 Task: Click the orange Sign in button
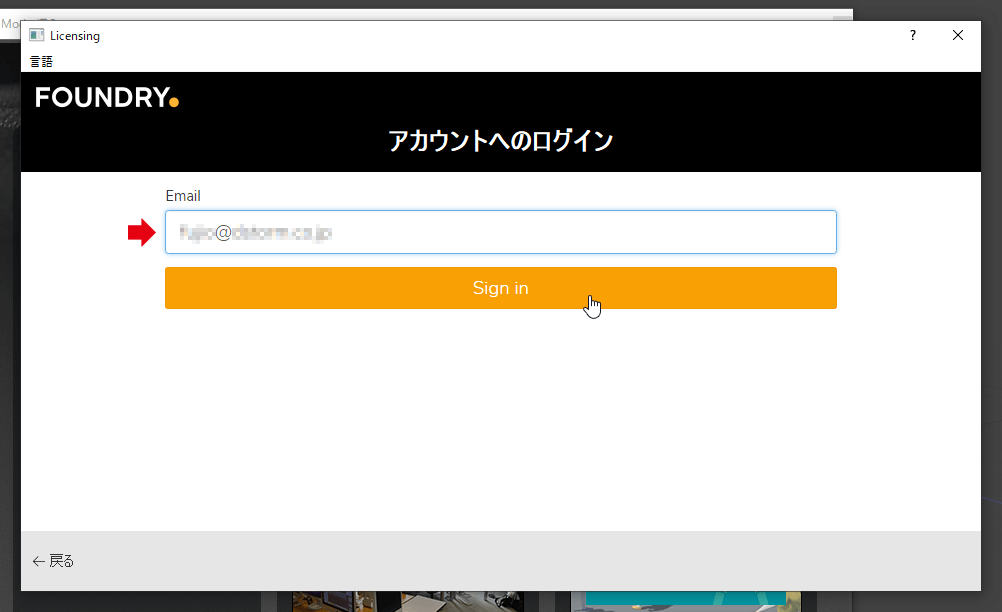[500, 288]
